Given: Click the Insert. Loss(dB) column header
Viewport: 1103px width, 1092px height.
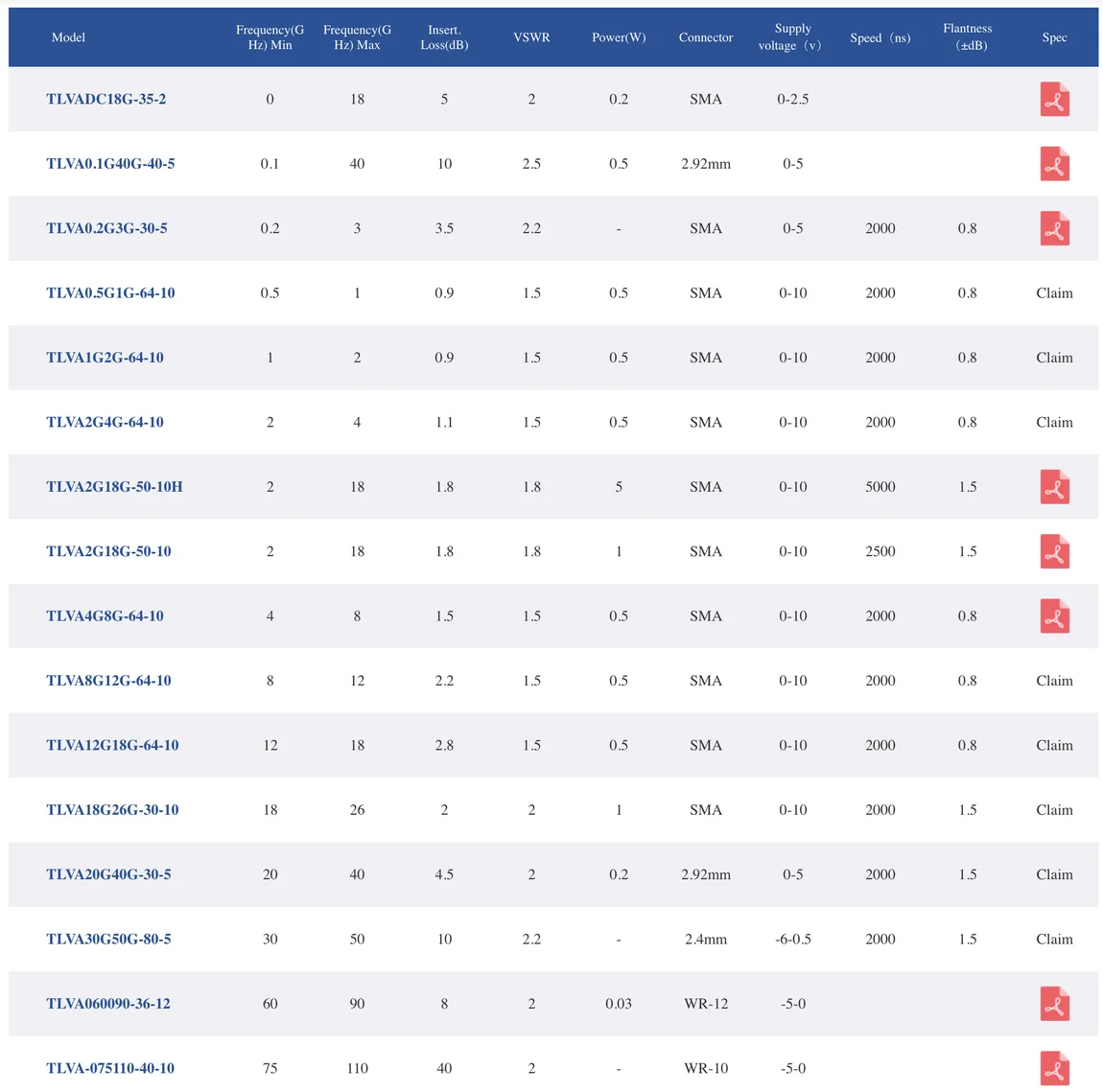Looking at the screenshot, I should [444, 37].
